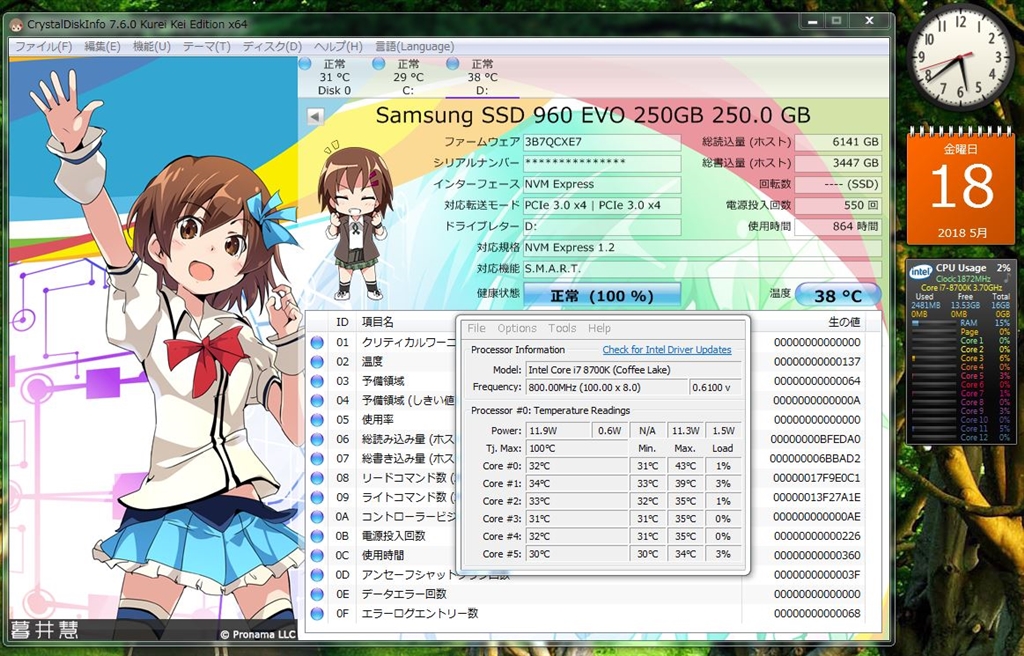Click status icon of row 08 リードコマンド数
This screenshot has width=1024, height=656.
click(317, 478)
